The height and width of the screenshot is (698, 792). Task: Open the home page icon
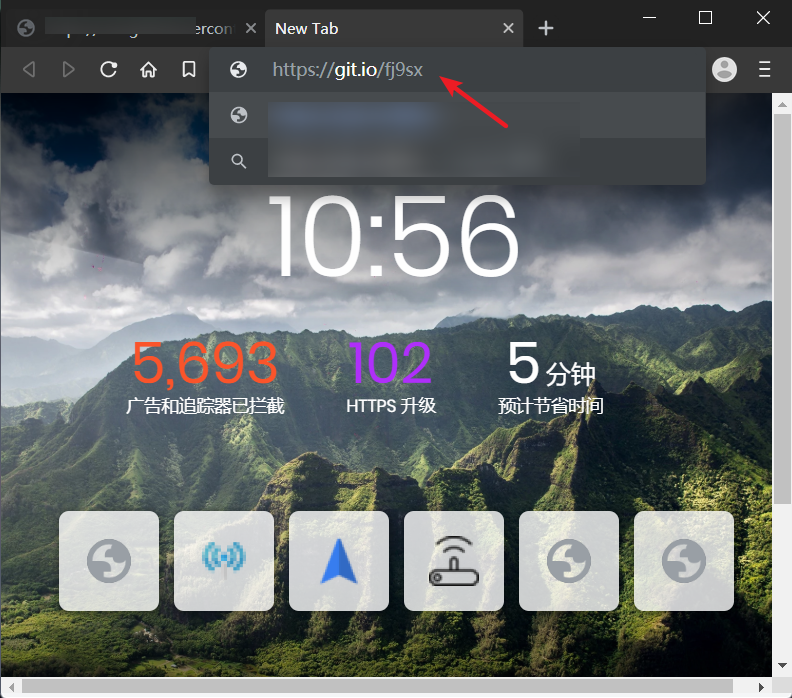coord(149,69)
